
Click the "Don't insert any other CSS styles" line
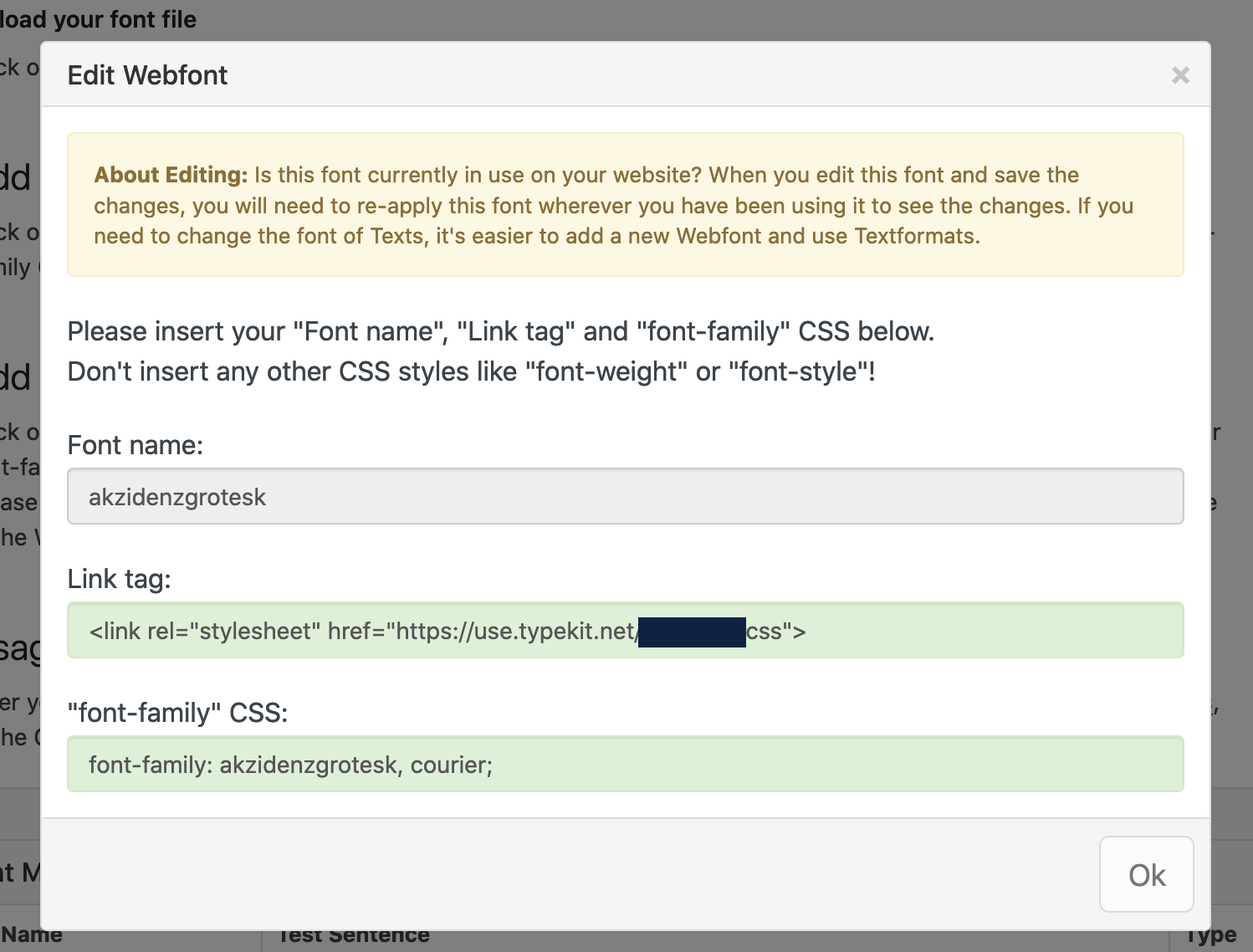[471, 371]
